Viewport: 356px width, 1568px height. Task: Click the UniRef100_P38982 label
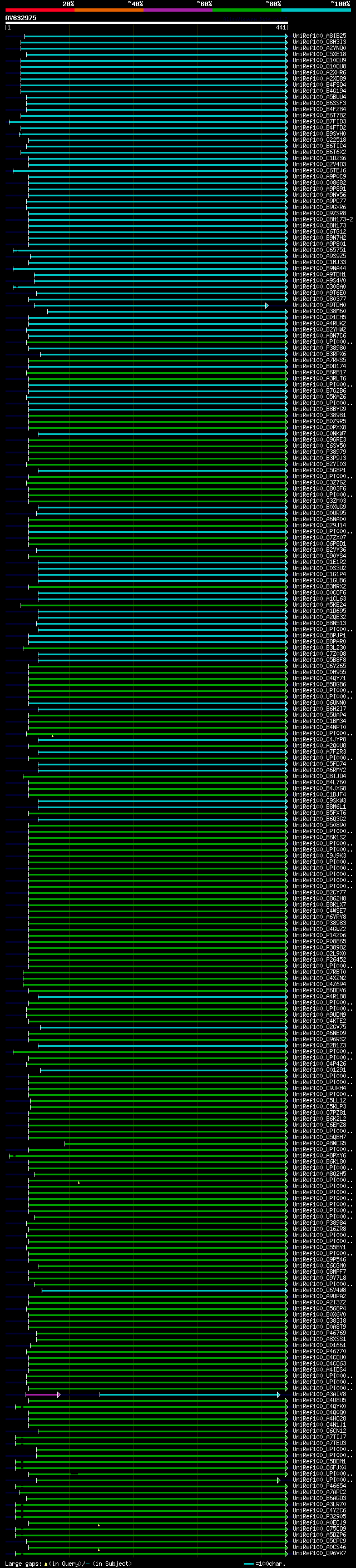pos(319,948)
